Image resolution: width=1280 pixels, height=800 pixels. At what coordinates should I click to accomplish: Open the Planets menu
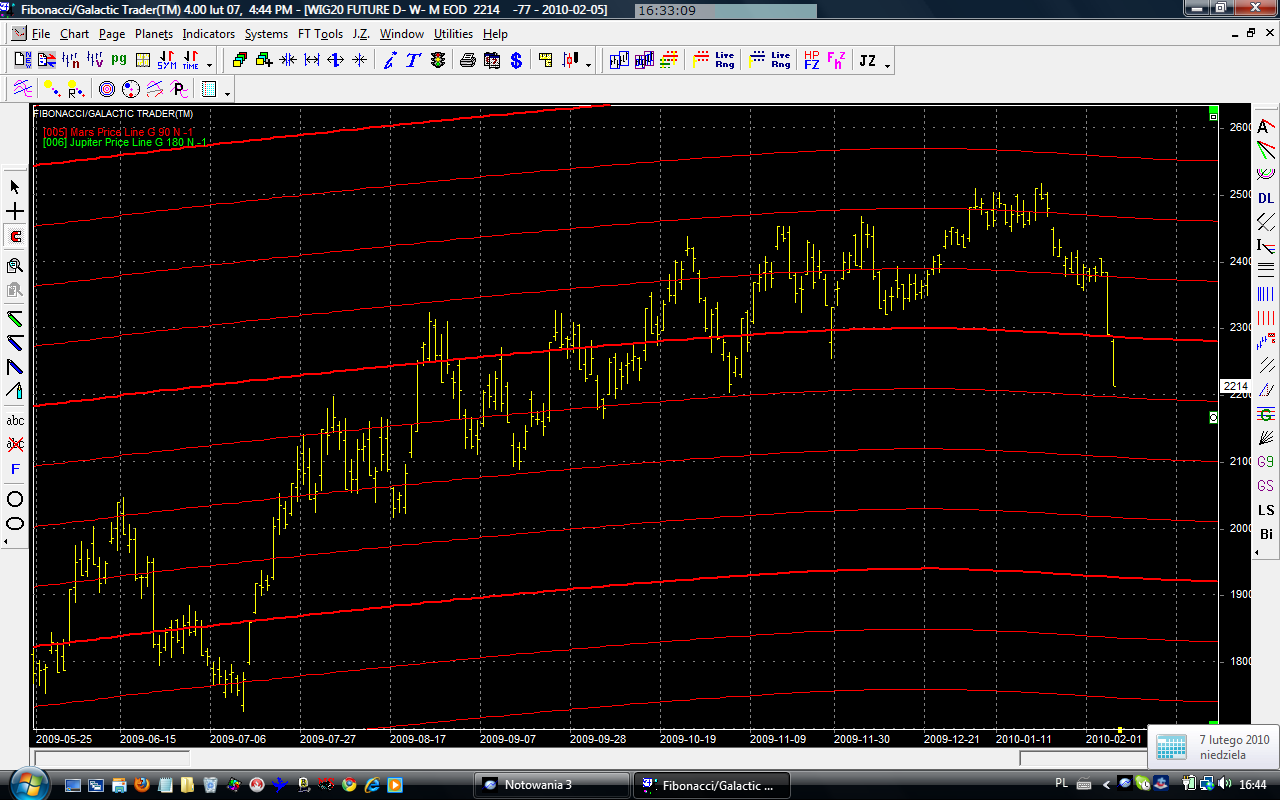pos(154,34)
